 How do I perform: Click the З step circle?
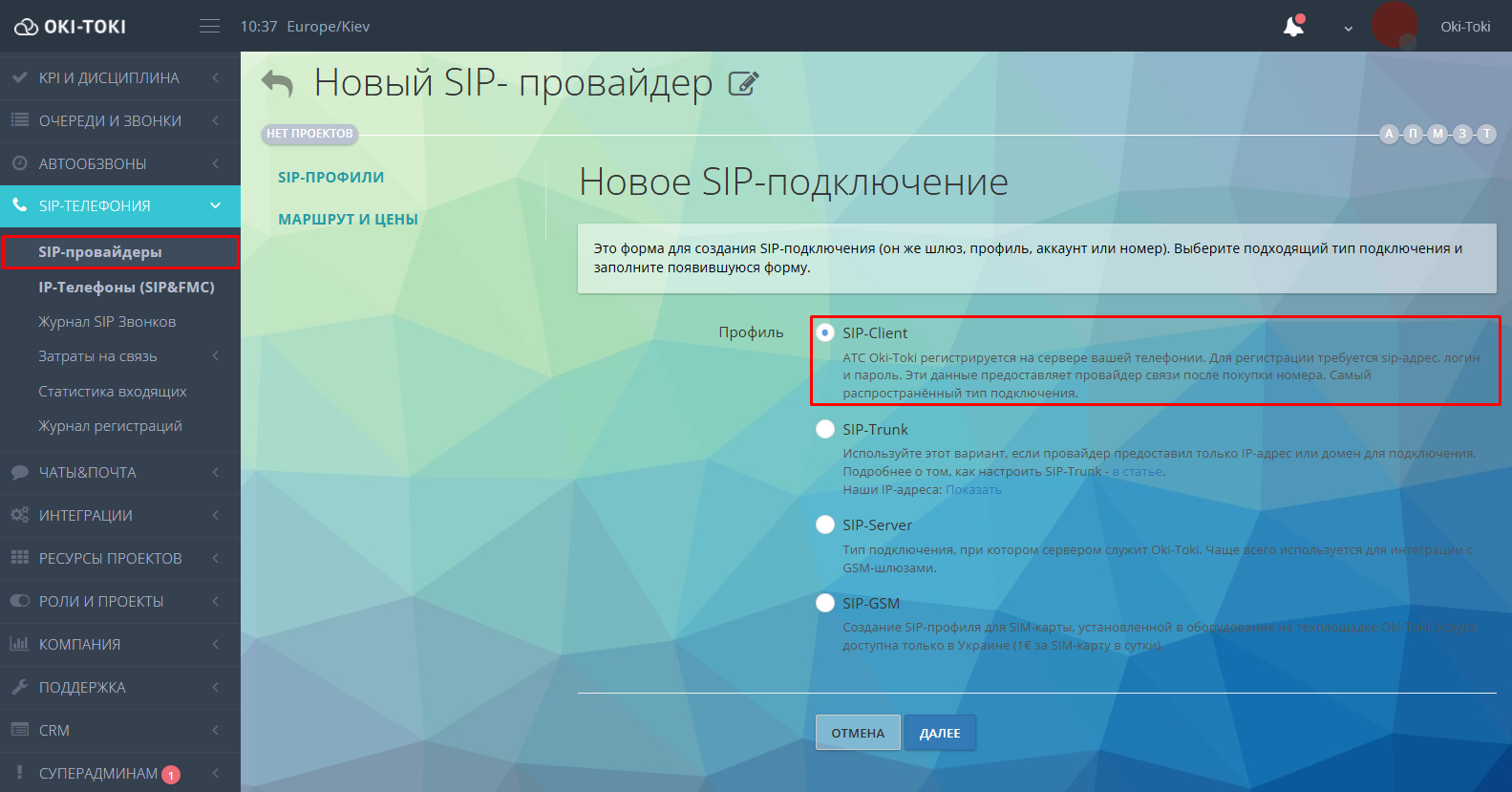[1462, 134]
